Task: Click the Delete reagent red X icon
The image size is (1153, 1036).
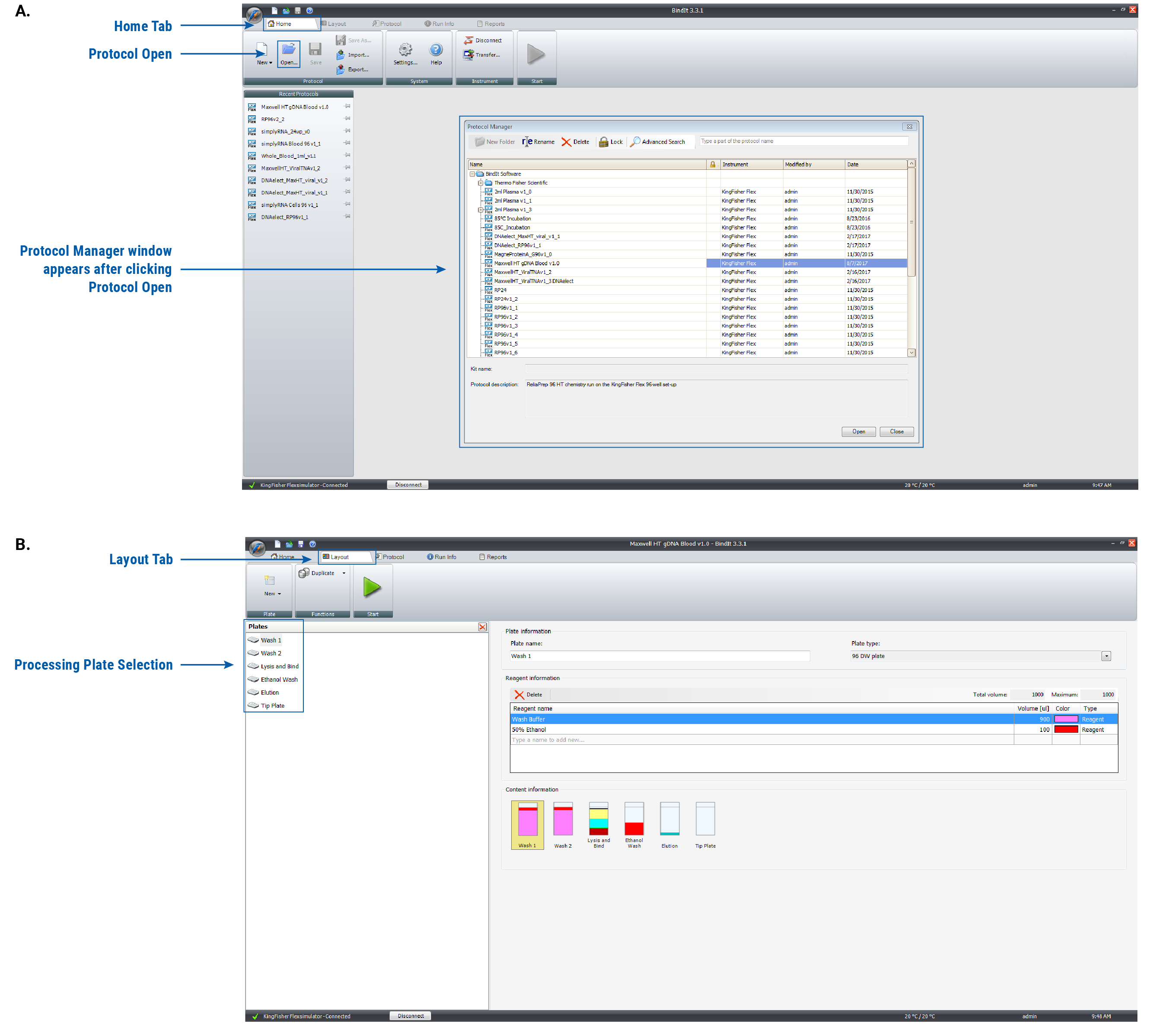Action: pyautogui.click(x=519, y=694)
